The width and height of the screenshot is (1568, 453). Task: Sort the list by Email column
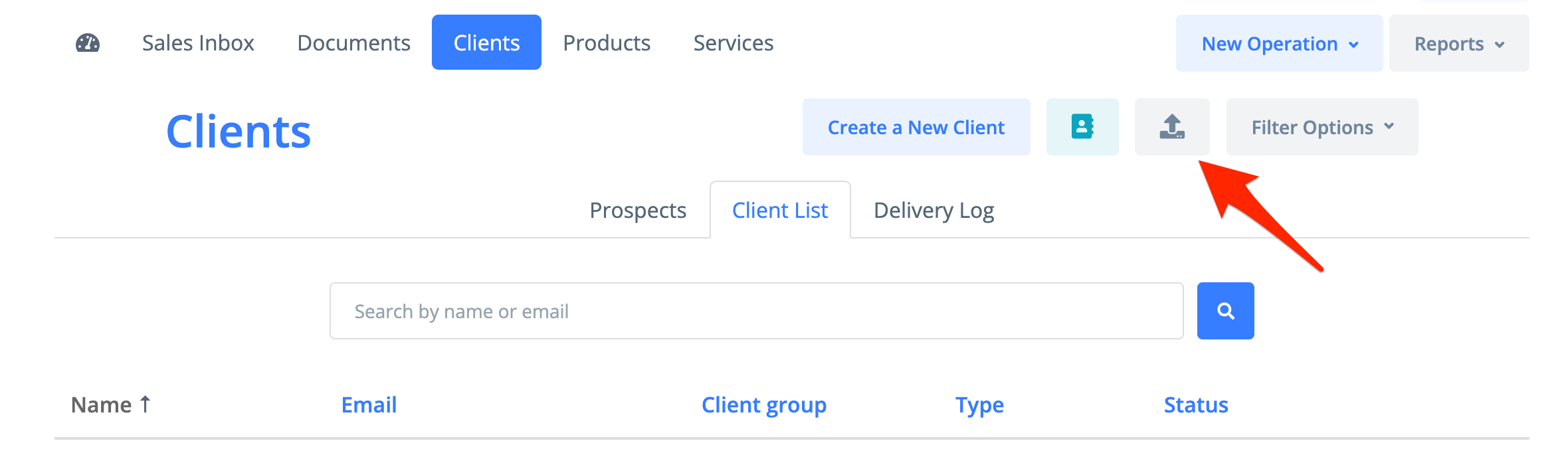[369, 405]
